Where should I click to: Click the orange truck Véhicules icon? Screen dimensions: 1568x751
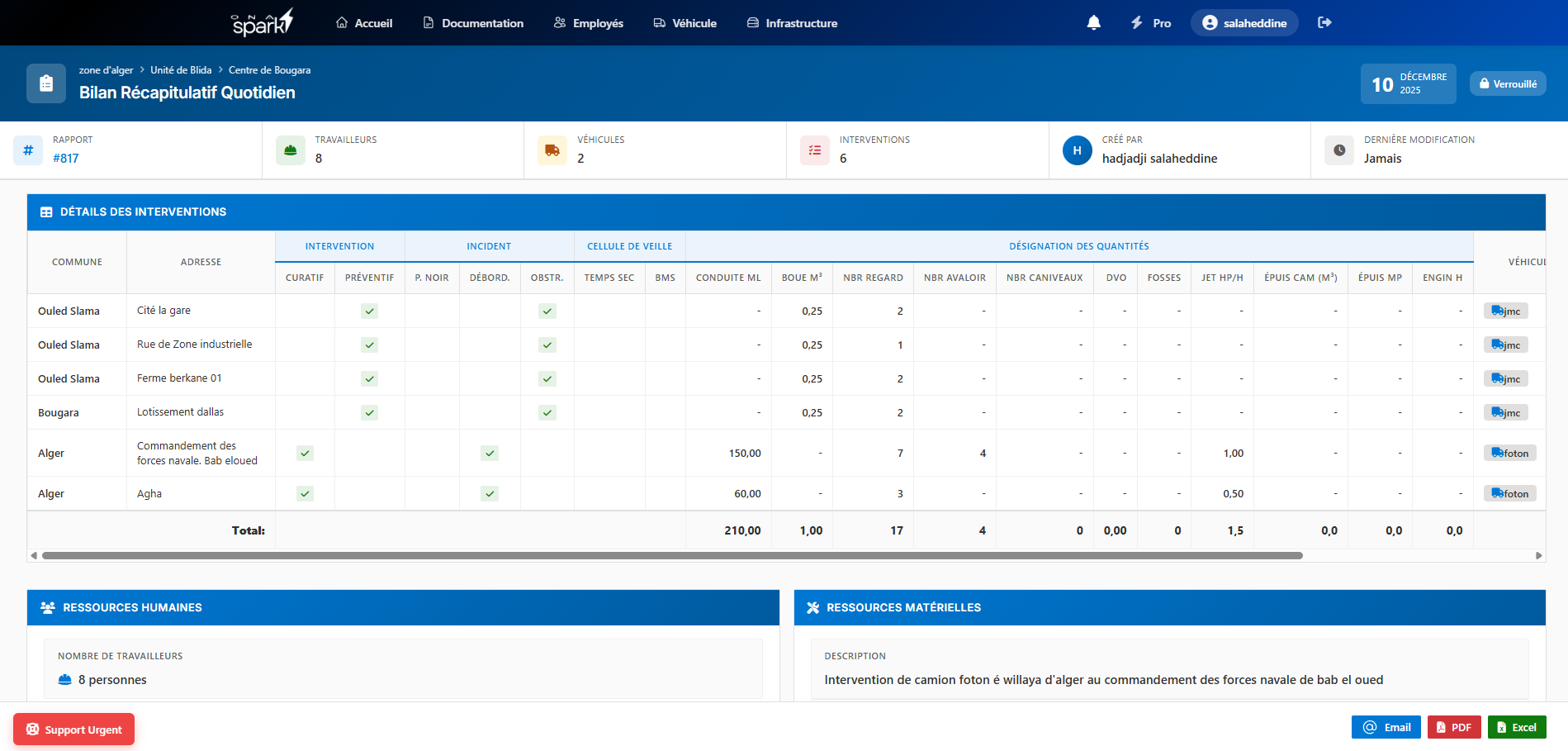[552, 150]
